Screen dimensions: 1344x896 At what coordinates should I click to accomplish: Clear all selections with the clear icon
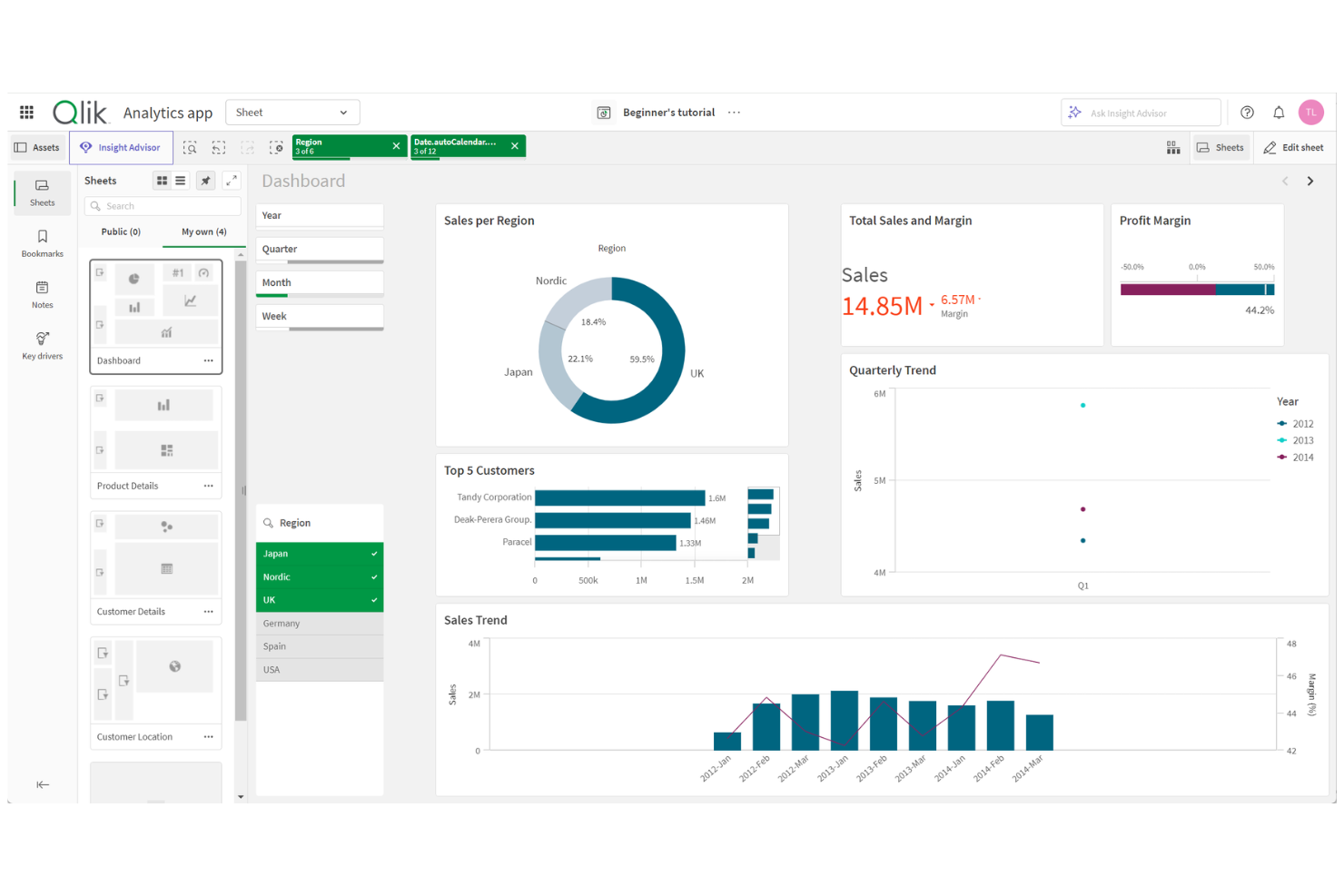click(276, 146)
